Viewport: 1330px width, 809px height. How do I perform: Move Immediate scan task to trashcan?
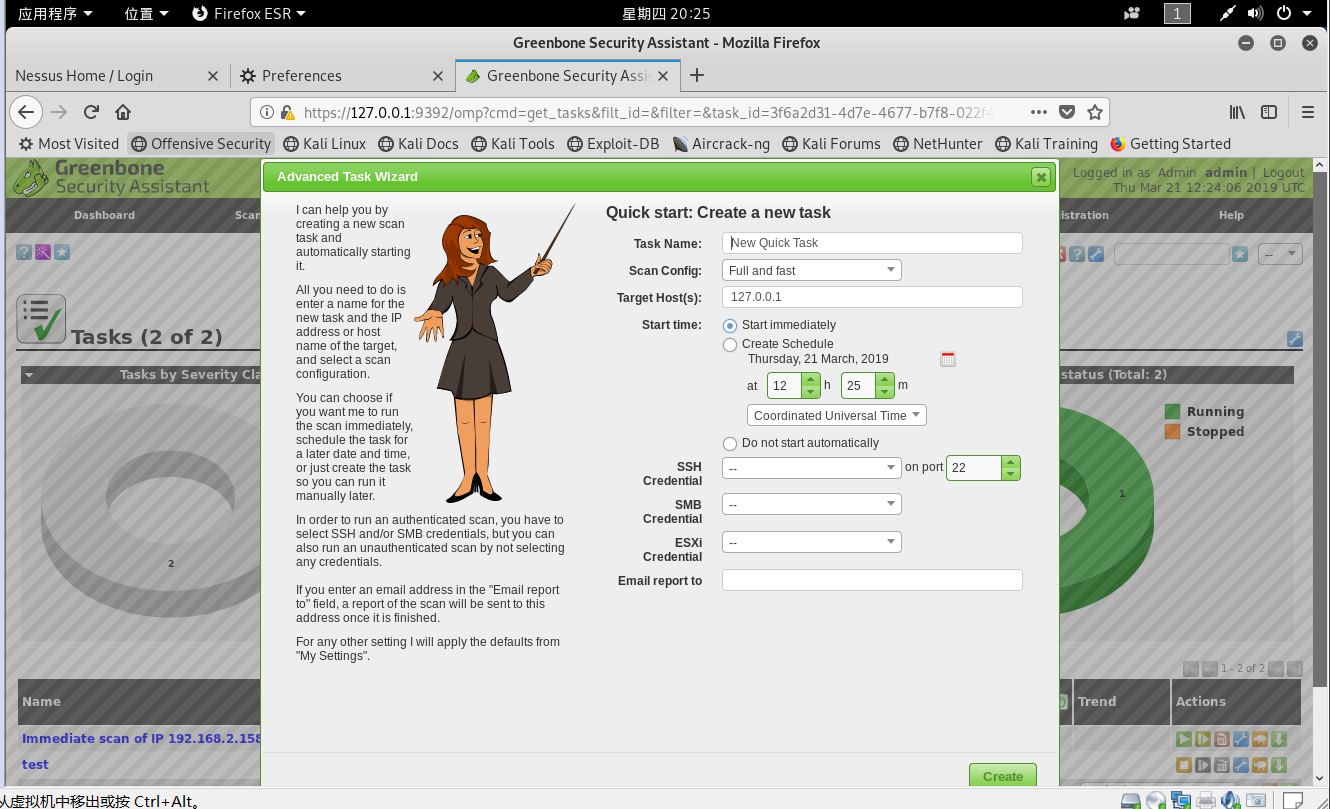[x=1222, y=739]
